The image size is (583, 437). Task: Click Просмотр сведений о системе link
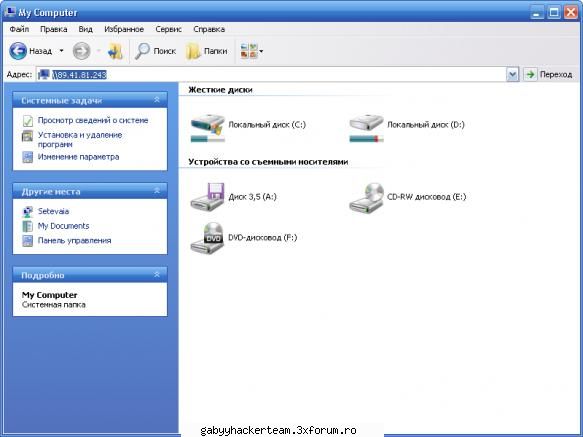93,120
